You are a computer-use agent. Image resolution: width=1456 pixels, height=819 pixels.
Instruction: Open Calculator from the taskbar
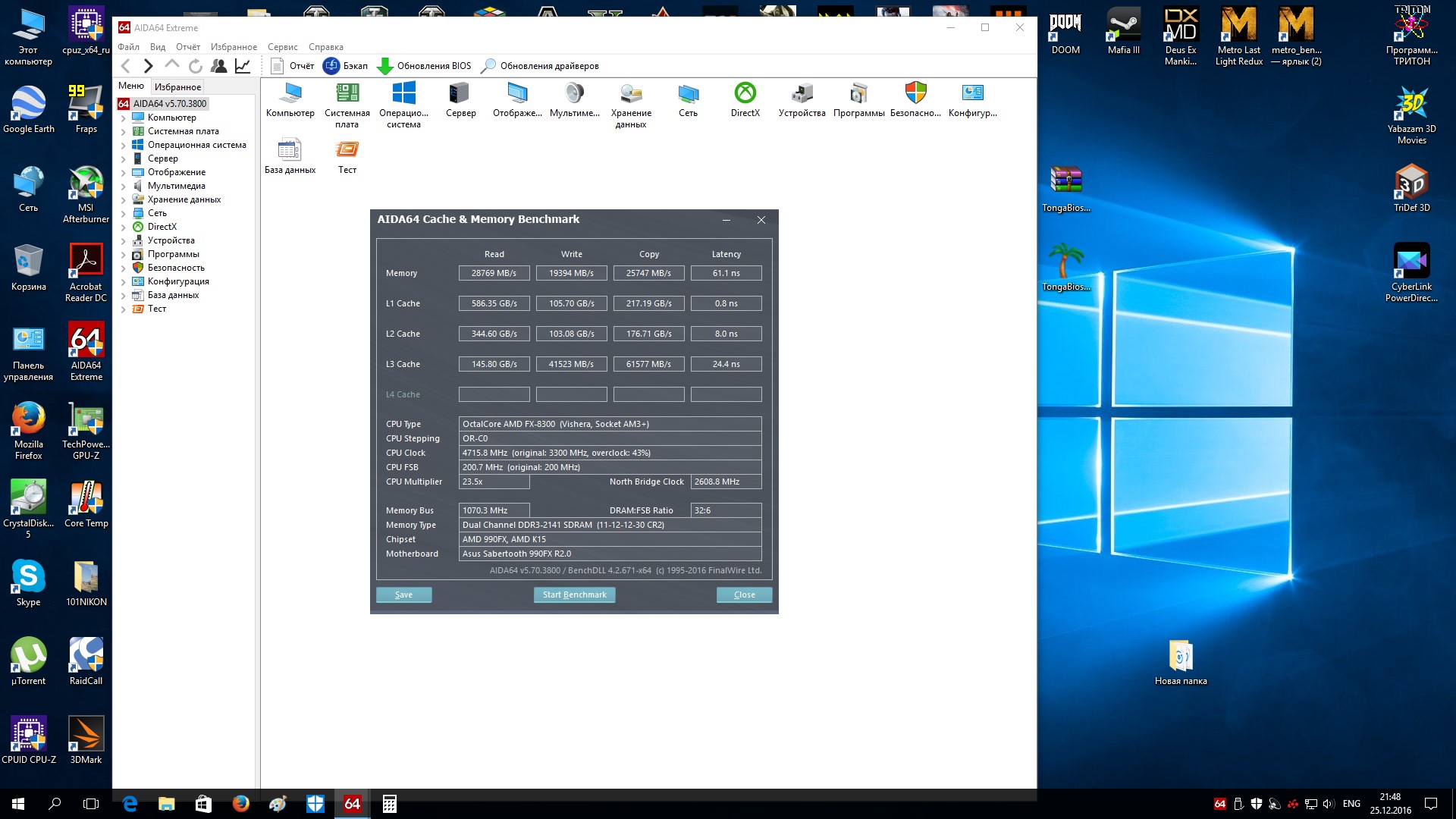point(389,804)
